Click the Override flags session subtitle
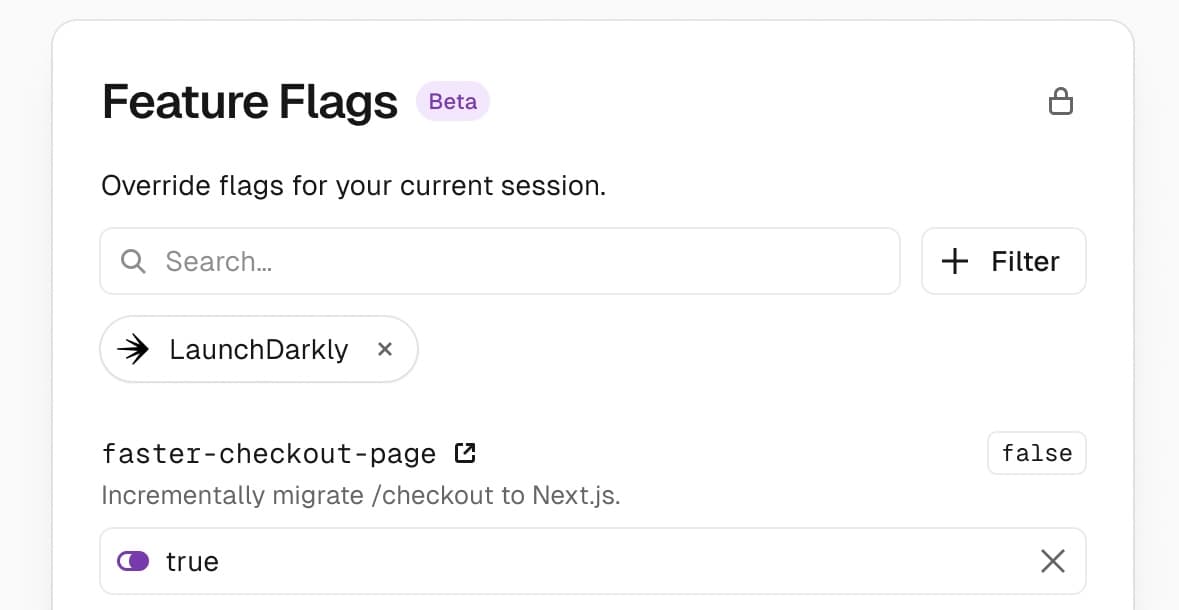The width and height of the screenshot is (1179, 610). (353, 186)
